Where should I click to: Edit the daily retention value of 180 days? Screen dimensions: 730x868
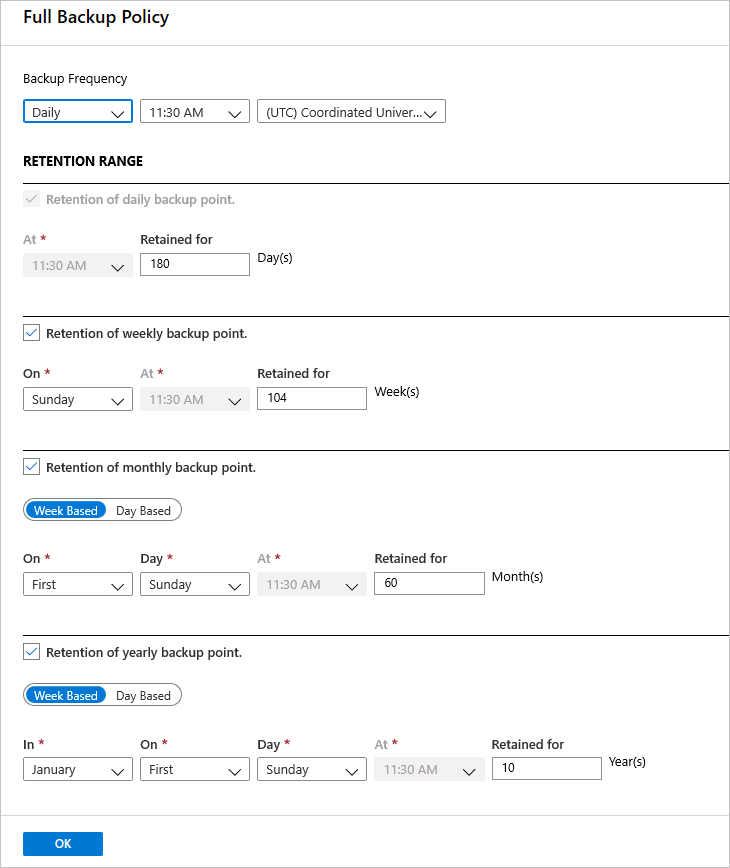[195, 264]
